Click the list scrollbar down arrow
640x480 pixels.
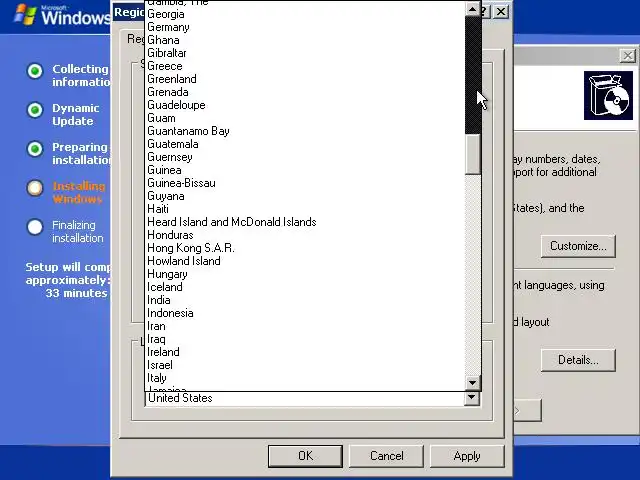(473, 383)
